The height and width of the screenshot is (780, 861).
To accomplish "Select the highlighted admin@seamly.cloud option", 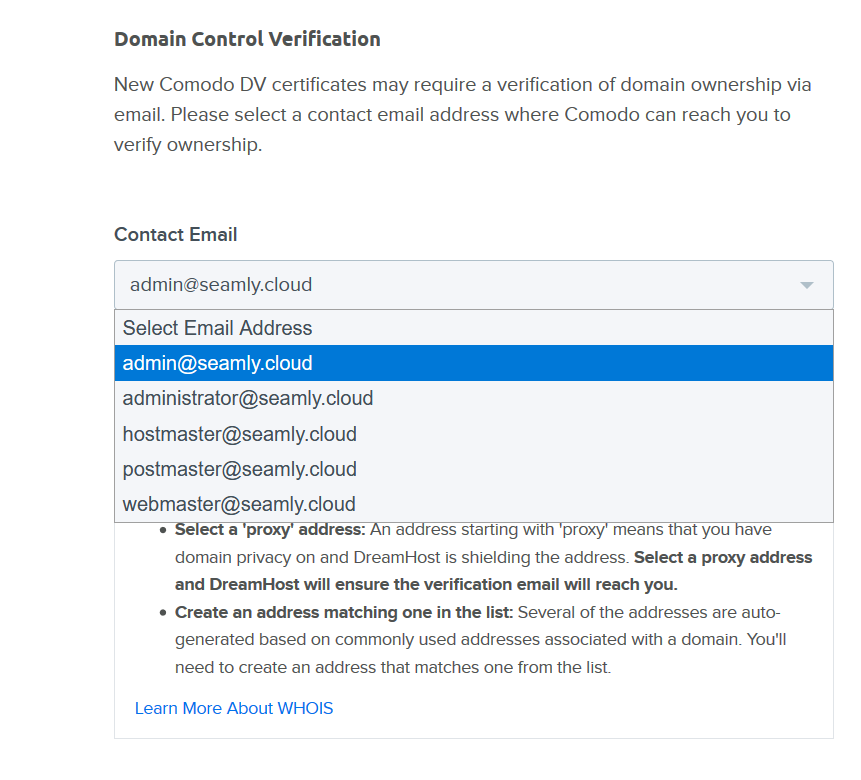I will (x=217, y=363).
